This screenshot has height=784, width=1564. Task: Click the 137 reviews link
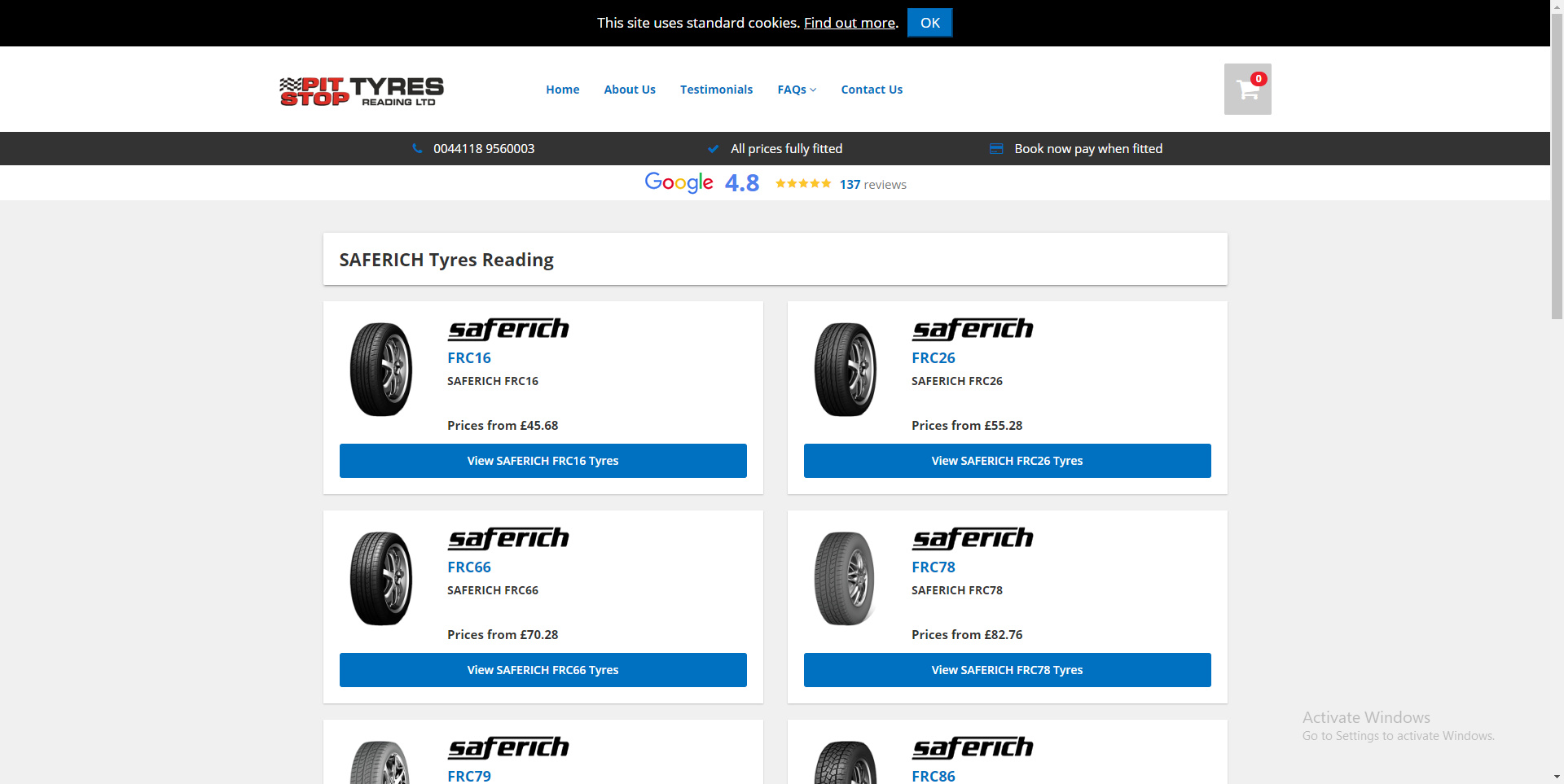pos(873,184)
